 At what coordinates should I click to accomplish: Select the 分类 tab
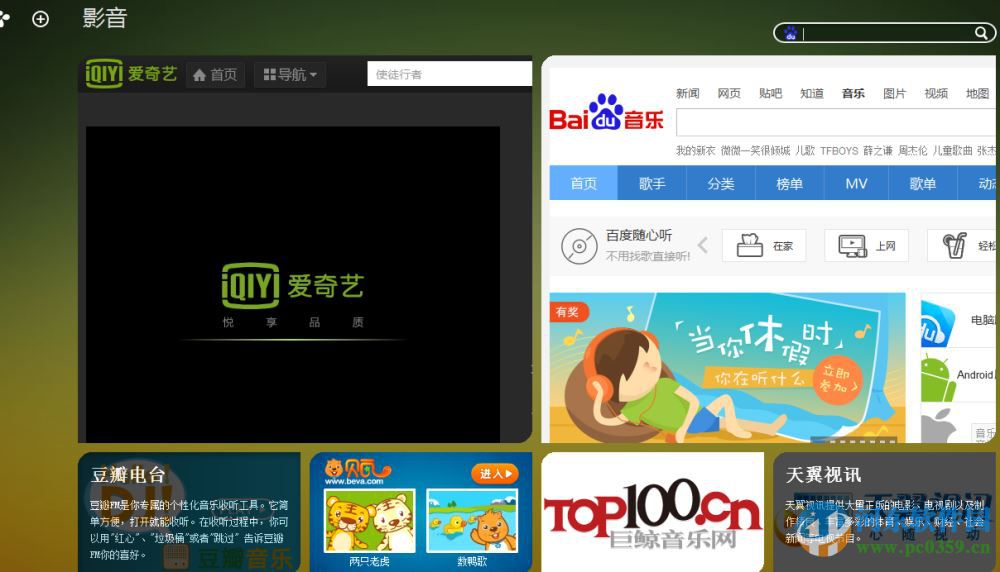click(721, 184)
